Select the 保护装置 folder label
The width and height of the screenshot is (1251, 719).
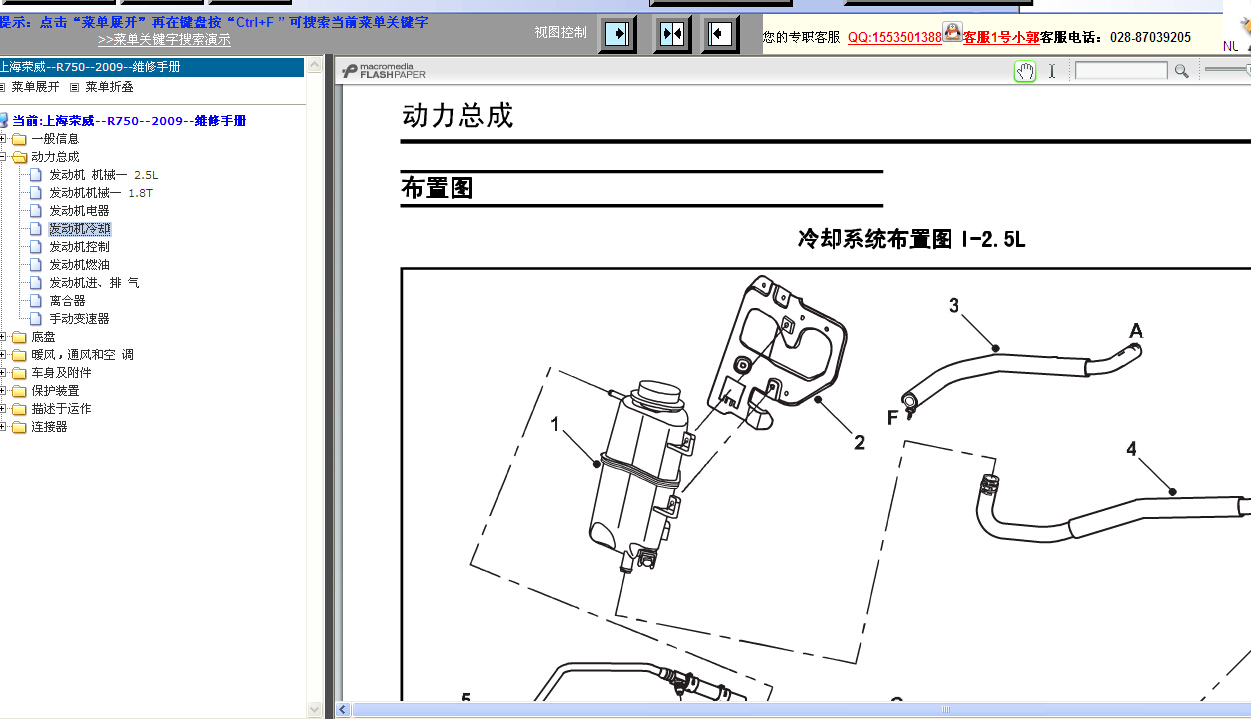click(x=55, y=391)
